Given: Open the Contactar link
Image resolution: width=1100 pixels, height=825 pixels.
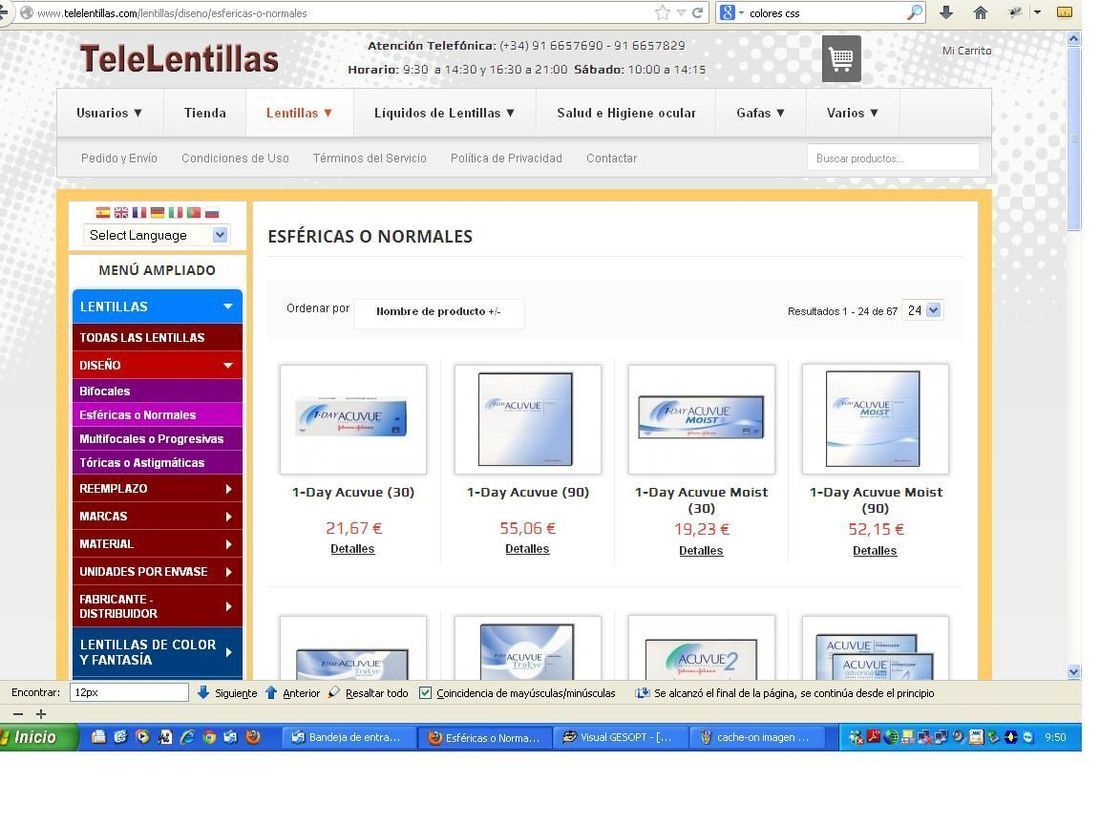Looking at the screenshot, I should 612,159.
